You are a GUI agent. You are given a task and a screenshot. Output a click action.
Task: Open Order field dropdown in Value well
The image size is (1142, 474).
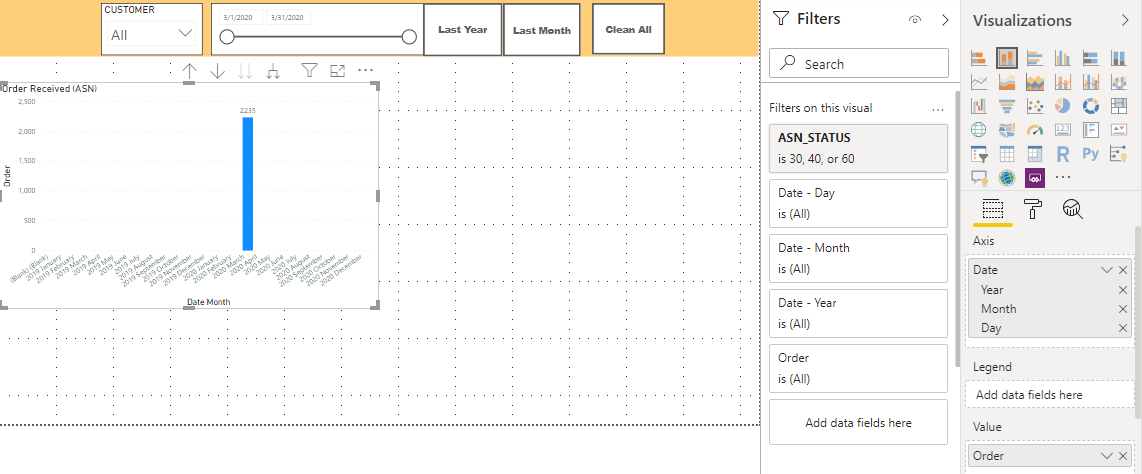(1107, 456)
